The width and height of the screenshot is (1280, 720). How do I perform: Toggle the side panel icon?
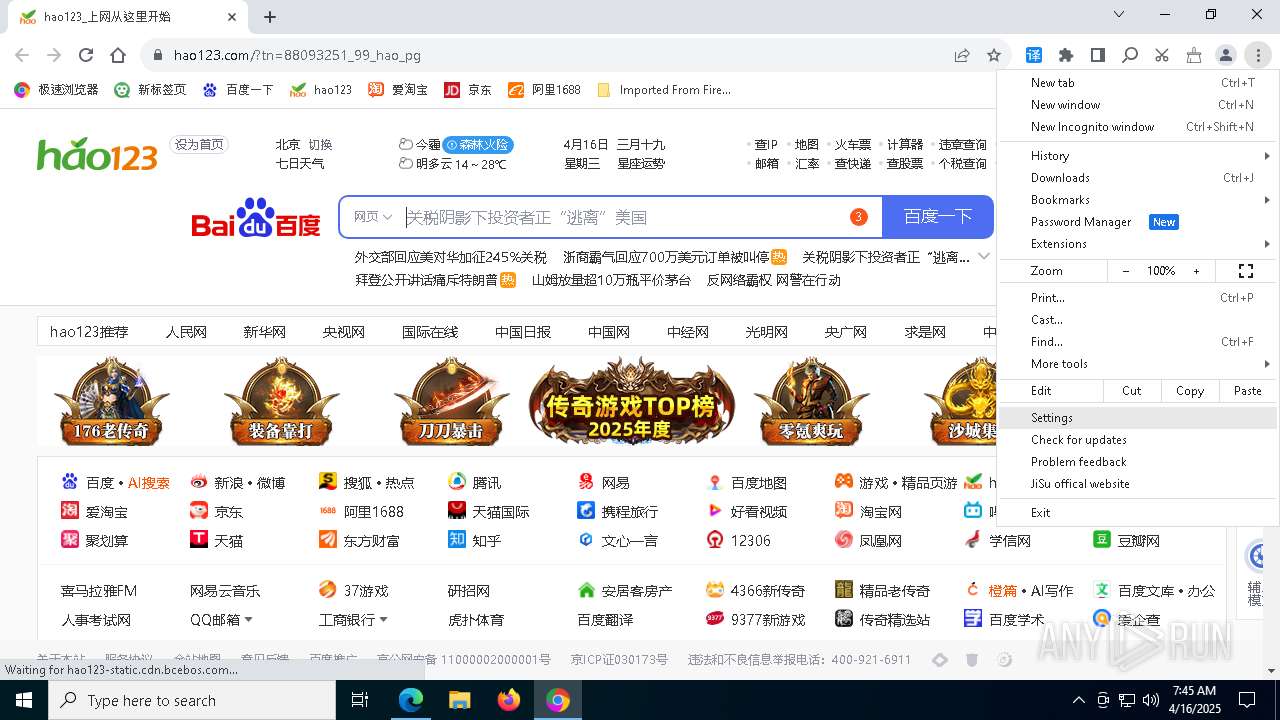(1098, 55)
